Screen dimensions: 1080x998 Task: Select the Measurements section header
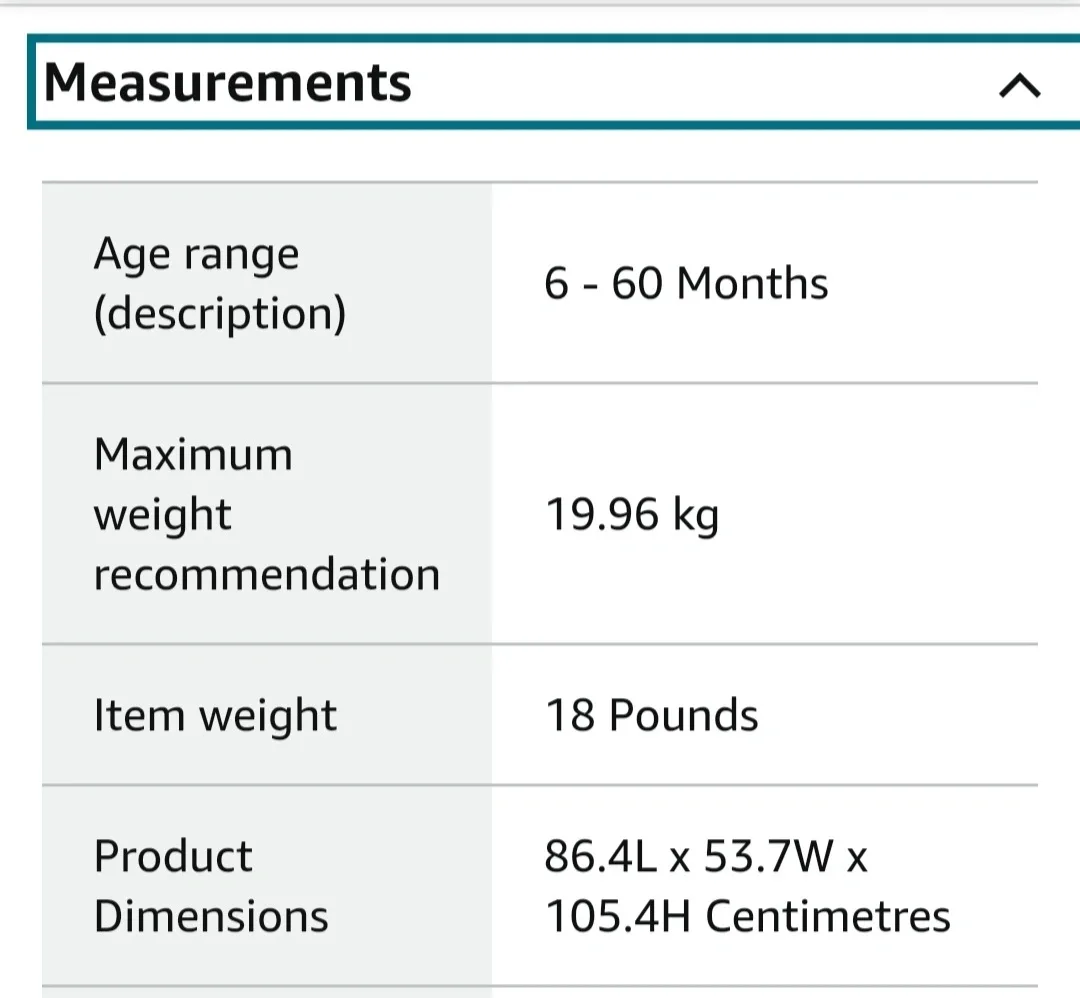pos(230,83)
